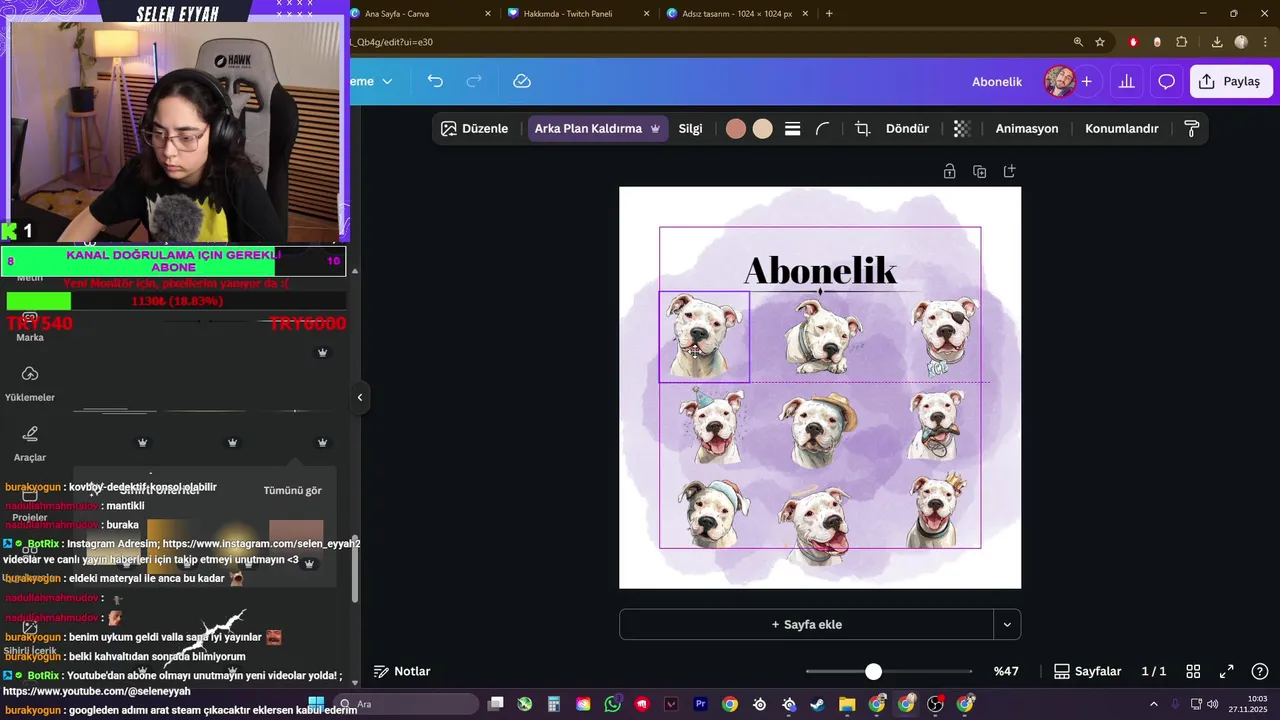The image size is (1280, 720).
Task: Collapse the side panel arrow
Action: click(x=360, y=397)
